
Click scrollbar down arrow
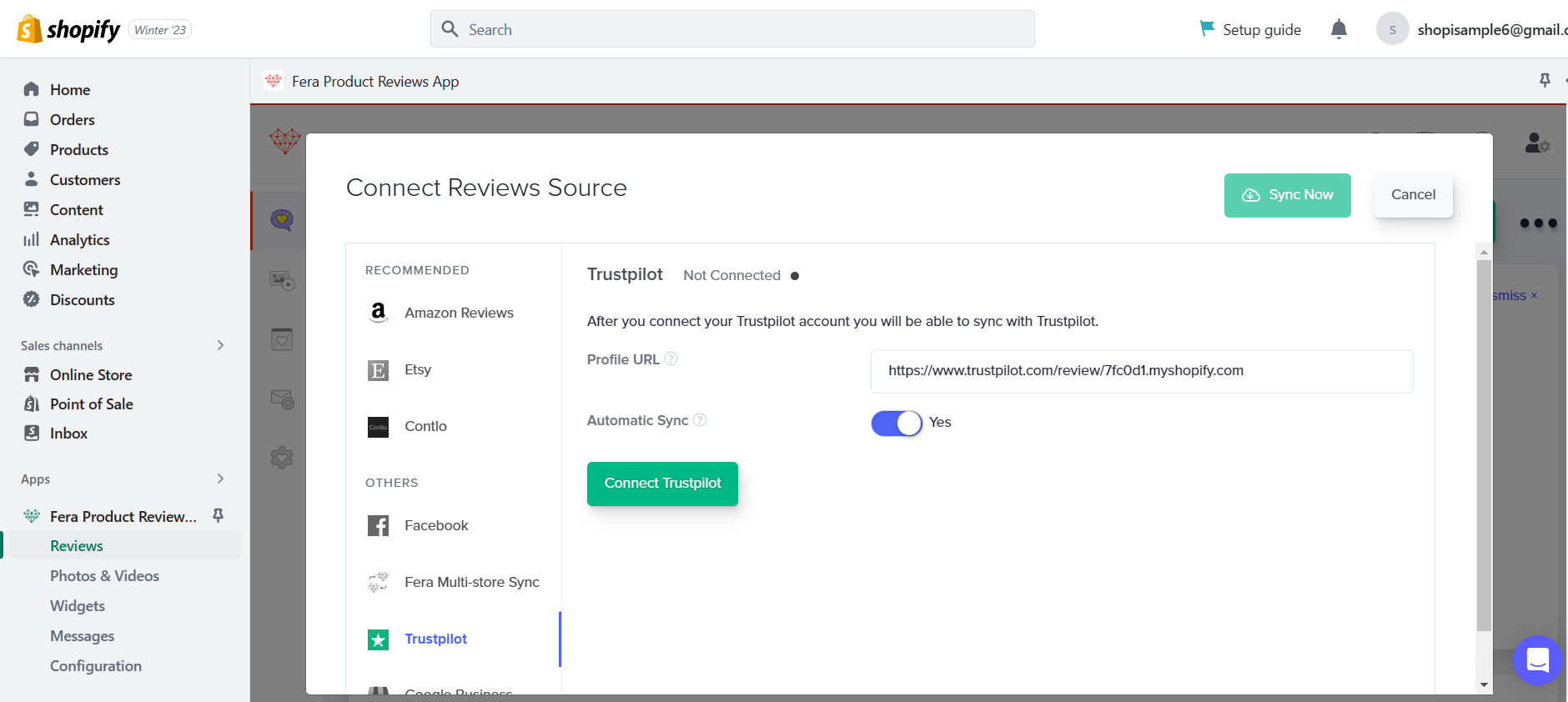[1484, 684]
